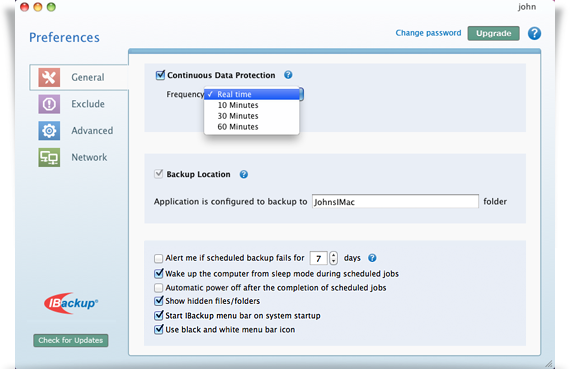
Task: Switch to the Exclude tab
Action: point(79,104)
